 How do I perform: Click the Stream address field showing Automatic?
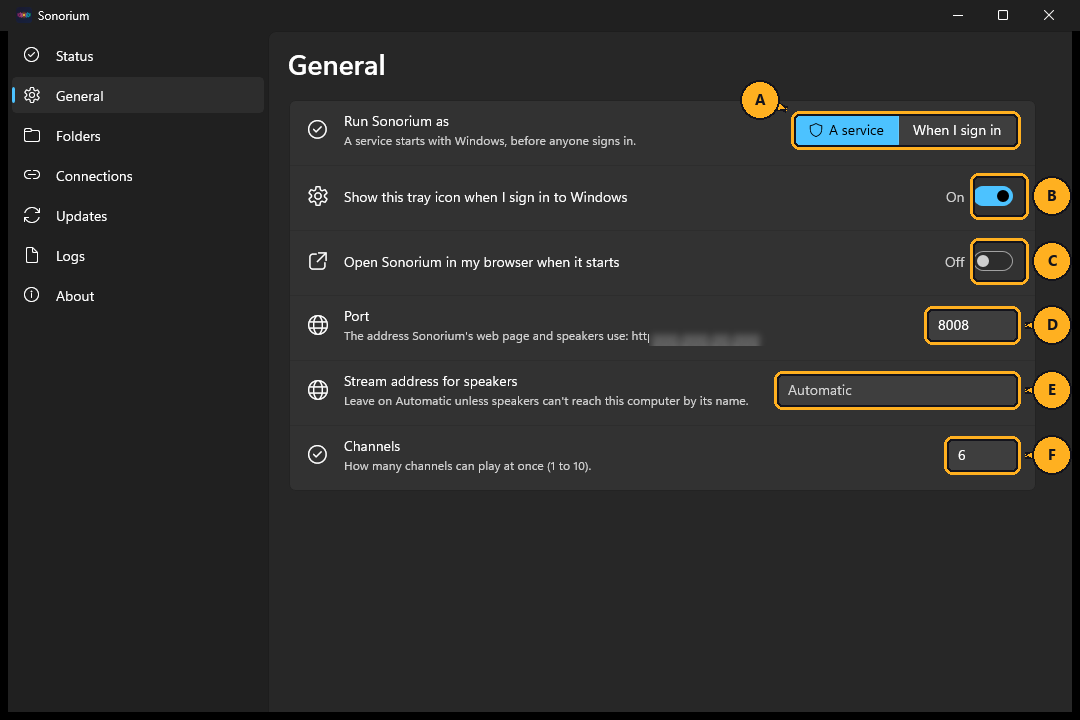[x=897, y=390]
